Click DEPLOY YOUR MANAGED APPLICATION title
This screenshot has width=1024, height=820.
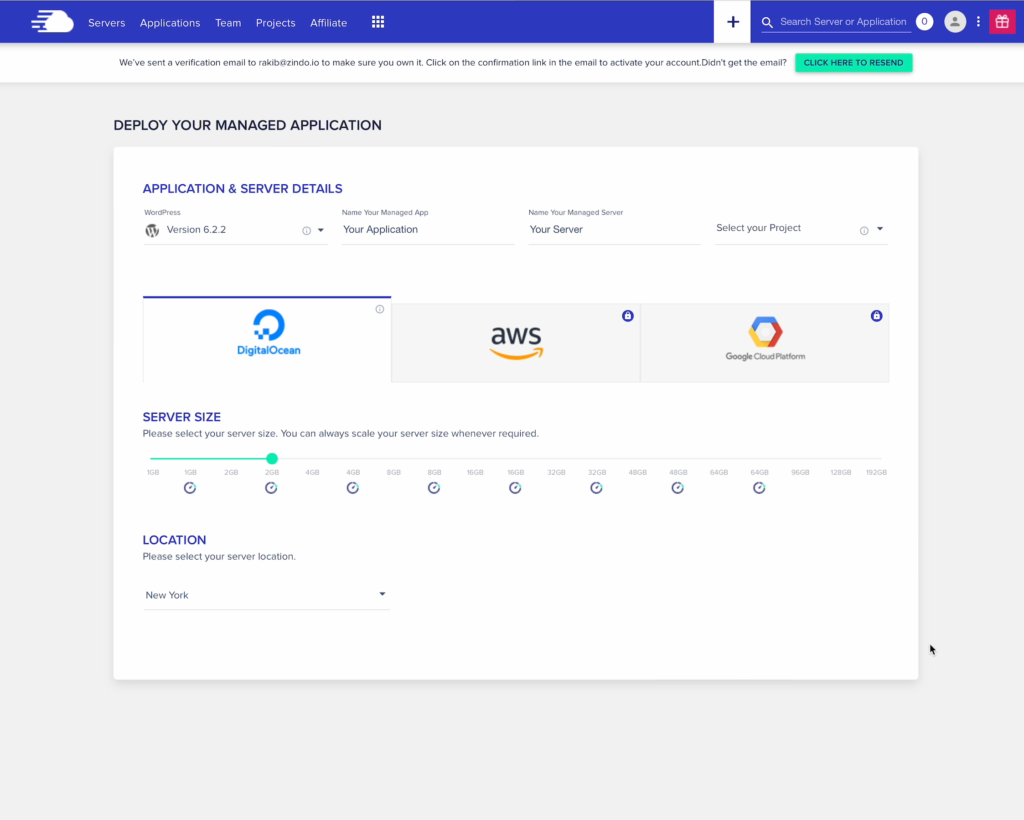pos(248,125)
